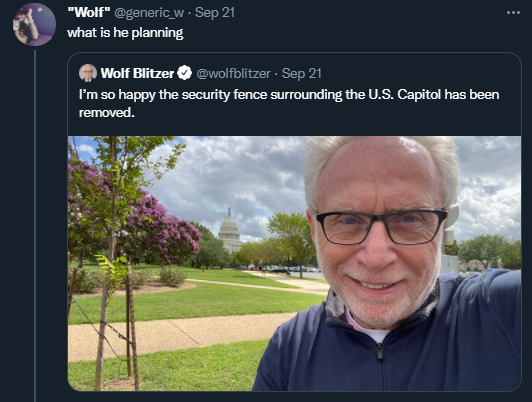
Task: Open the "Wolf" display name profile link
Action: (x=89, y=13)
